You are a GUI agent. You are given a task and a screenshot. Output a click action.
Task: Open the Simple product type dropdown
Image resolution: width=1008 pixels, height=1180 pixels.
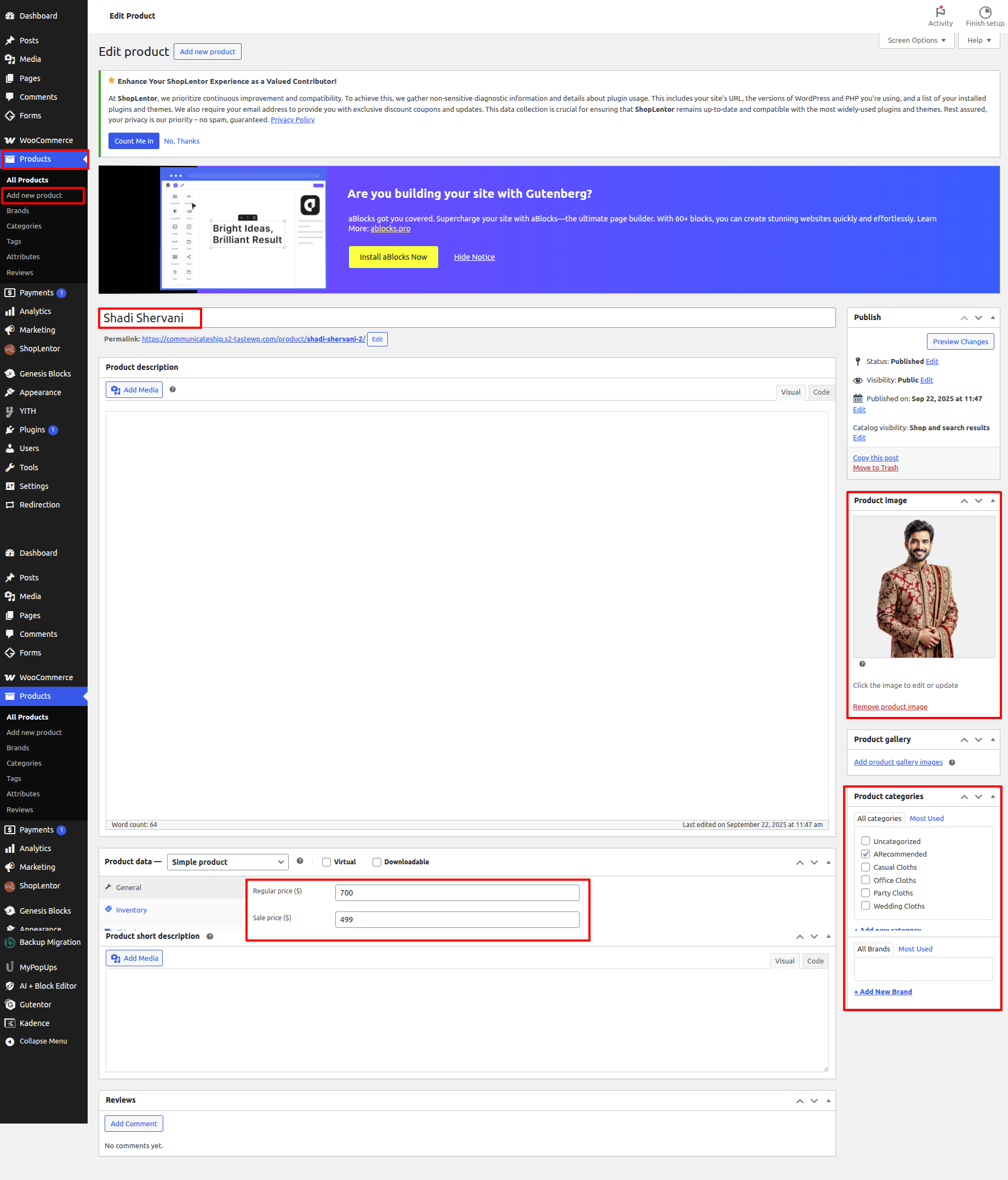[x=228, y=862]
